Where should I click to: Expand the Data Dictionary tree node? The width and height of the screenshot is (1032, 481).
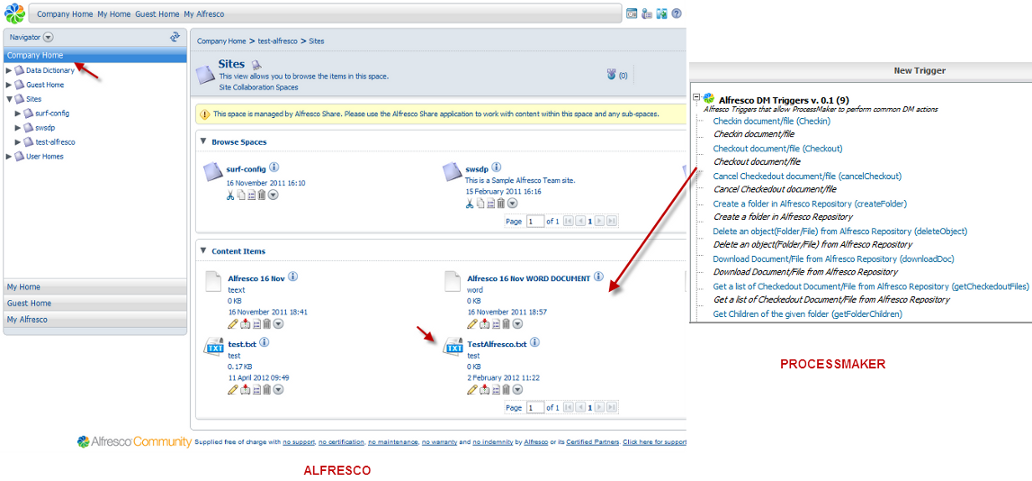9,71
